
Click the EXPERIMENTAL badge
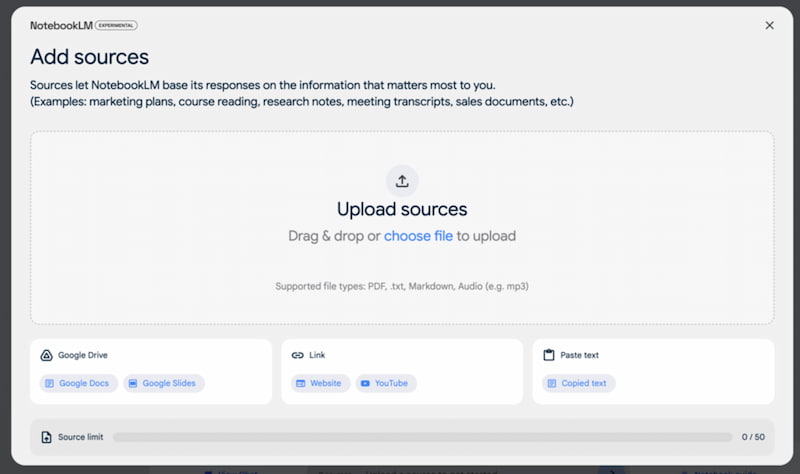(116, 26)
